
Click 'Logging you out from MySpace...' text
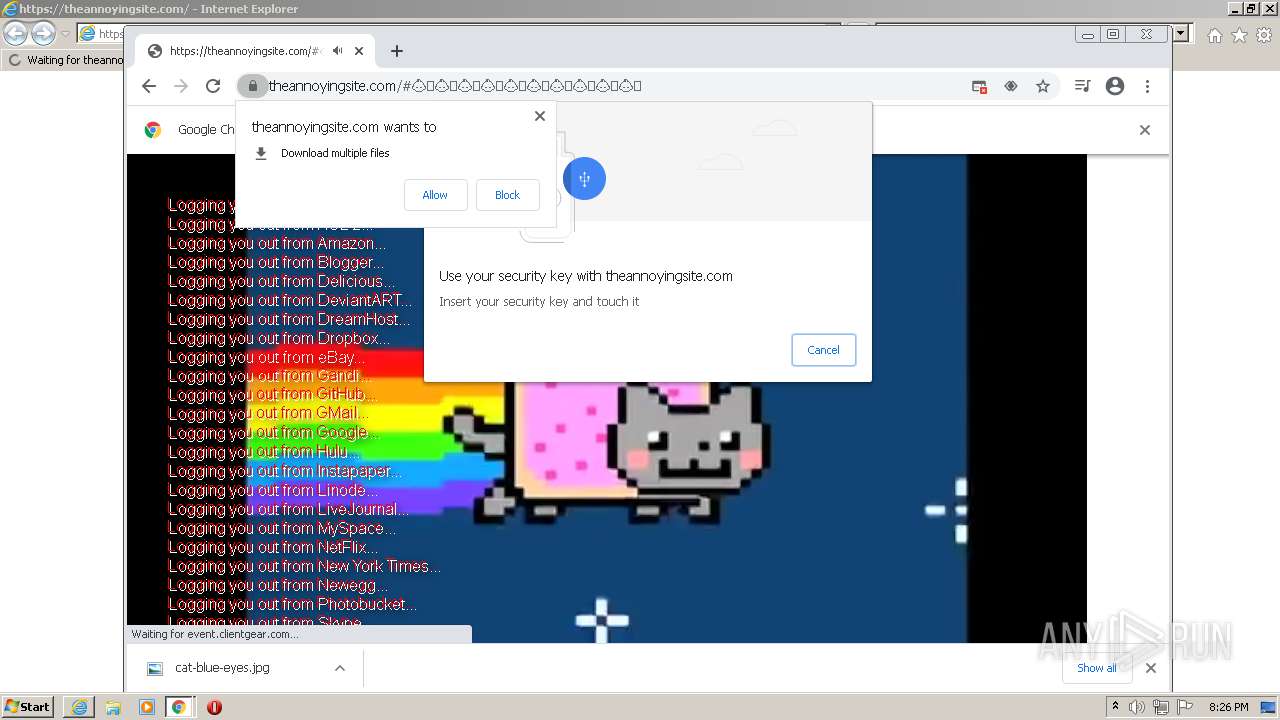click(x=282, y=528)
